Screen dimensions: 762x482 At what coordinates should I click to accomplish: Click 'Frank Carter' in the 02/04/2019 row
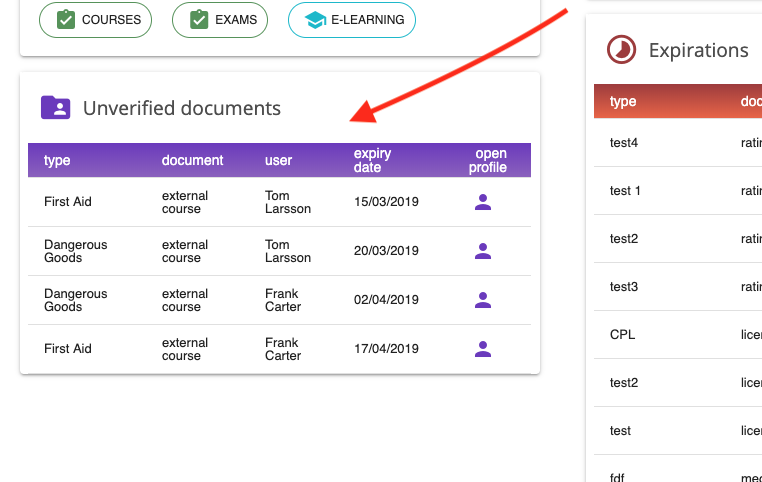(x=283, y=300)
